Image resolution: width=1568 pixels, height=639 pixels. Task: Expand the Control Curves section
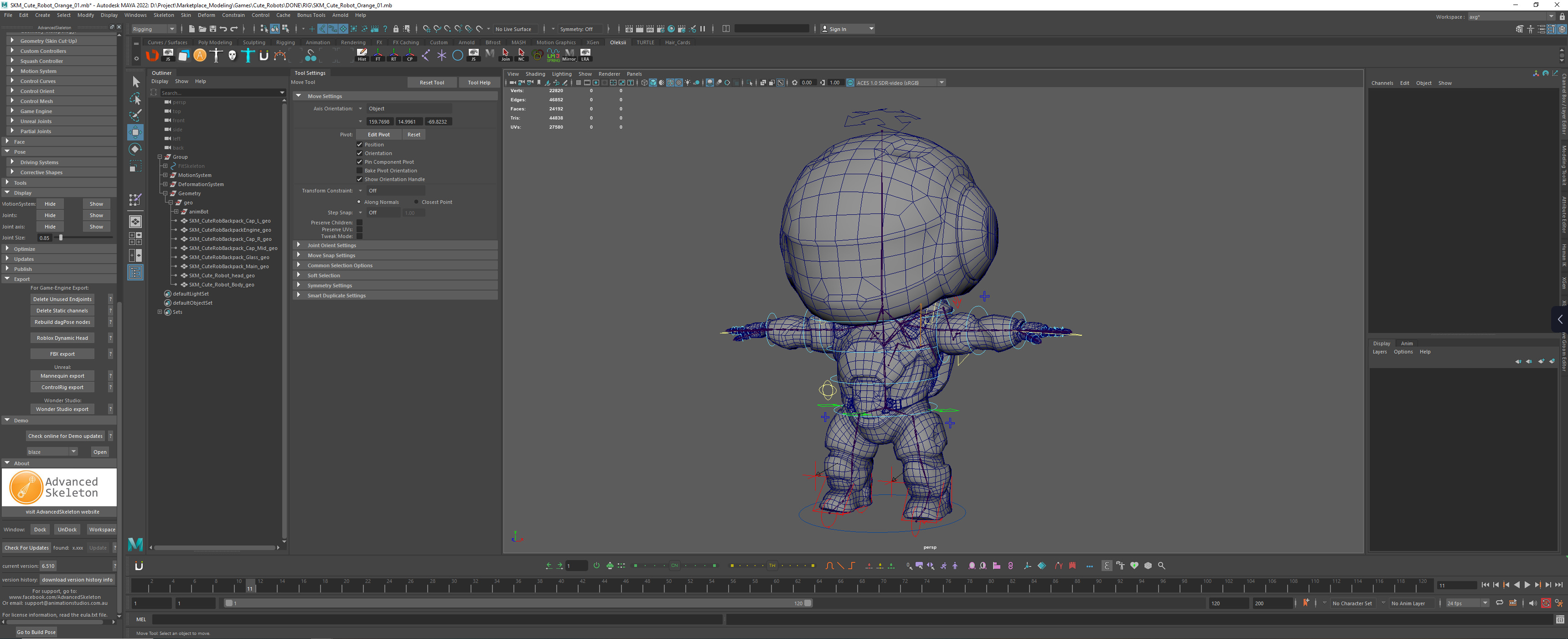click(61, 81)
